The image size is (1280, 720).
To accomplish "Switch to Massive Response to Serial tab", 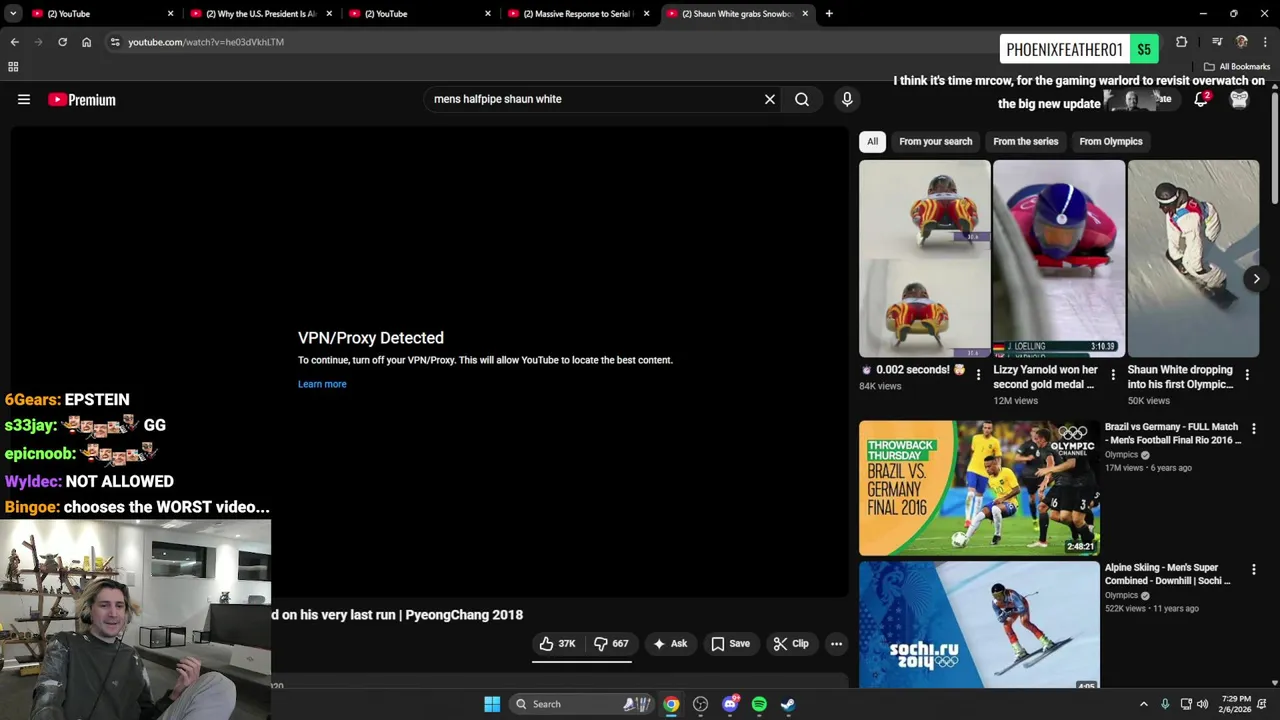I will tap(578, 14).
